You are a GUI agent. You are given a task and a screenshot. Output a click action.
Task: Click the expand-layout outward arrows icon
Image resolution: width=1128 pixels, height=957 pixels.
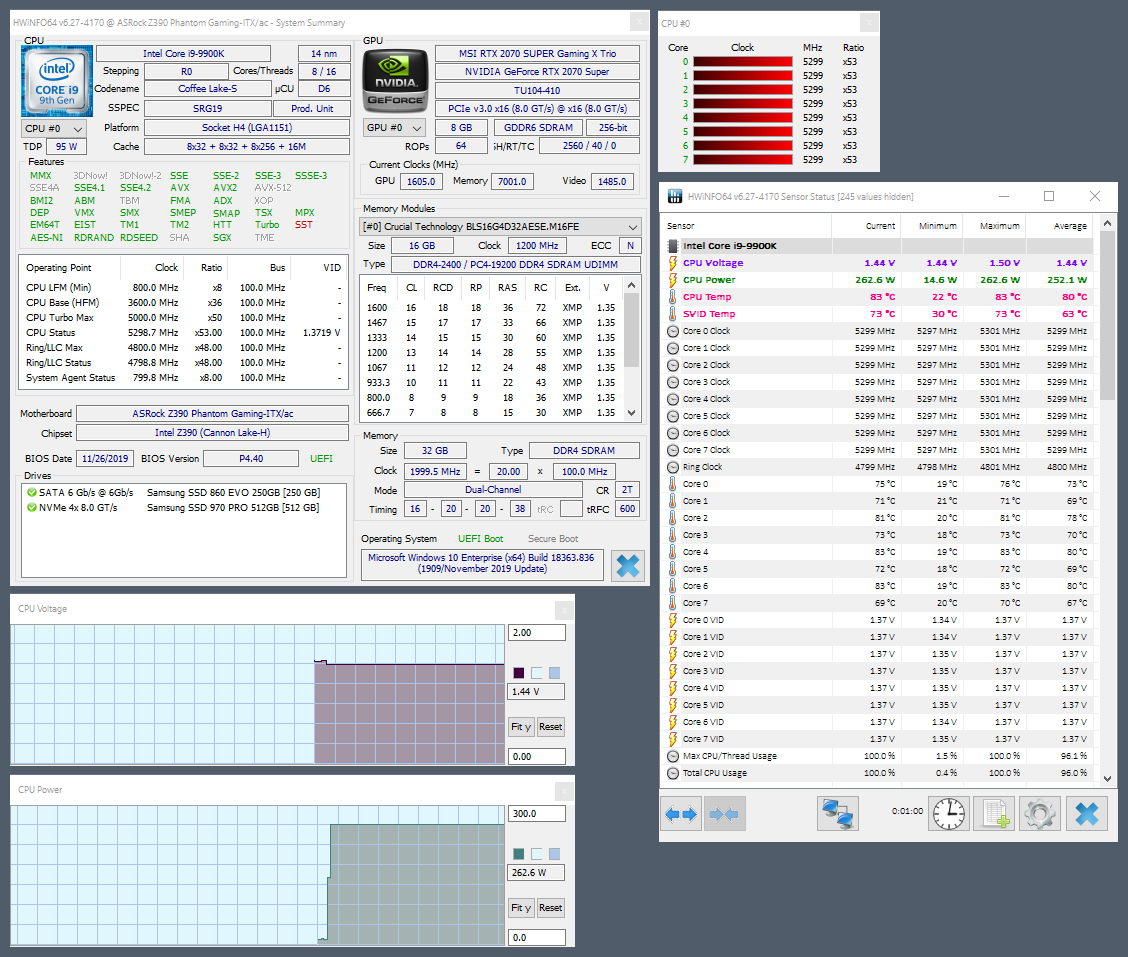click(x=681, y=814)
